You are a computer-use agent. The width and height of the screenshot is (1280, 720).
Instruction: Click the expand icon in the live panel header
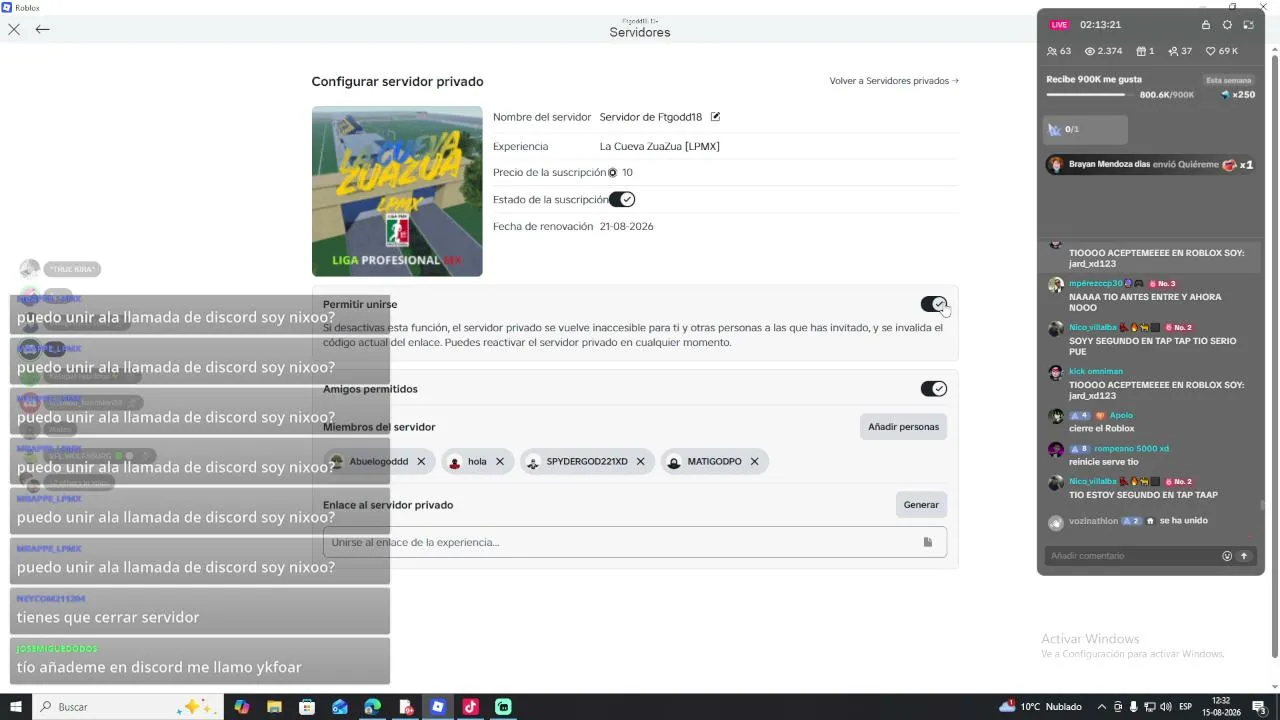pos(1248,25)
